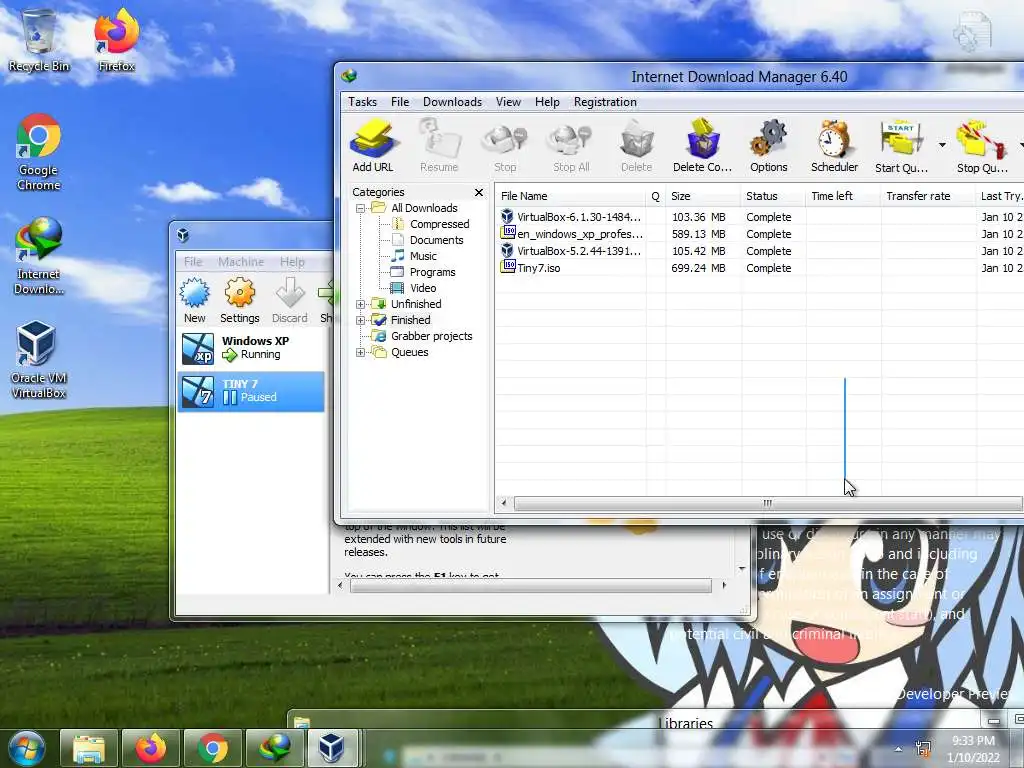Click the Windows Start orb
This screenshot has height=768, width=1024.
click(27, 748)
